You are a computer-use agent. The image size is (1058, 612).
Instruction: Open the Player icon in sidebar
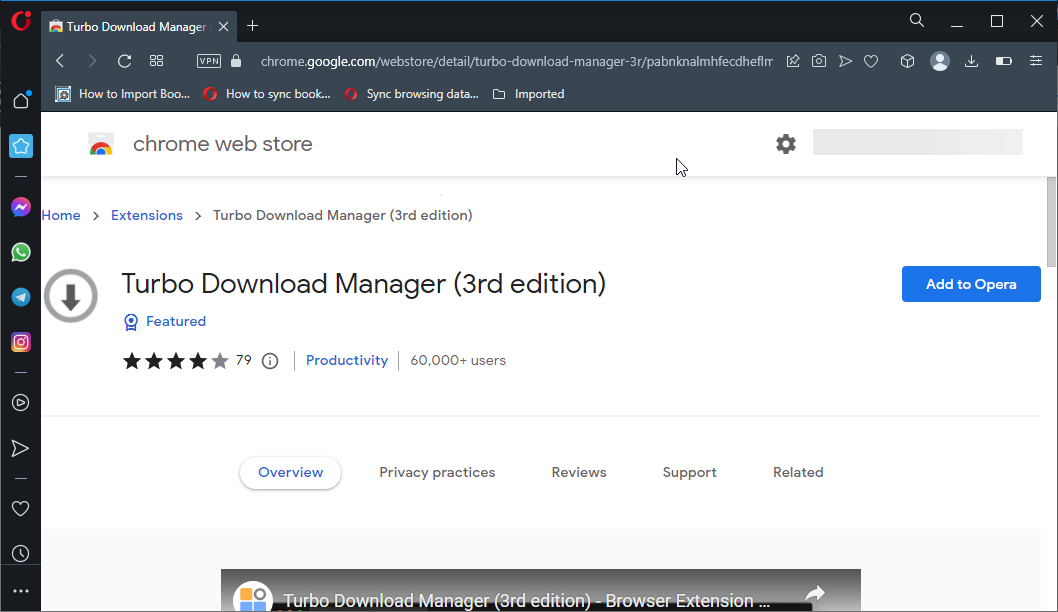pos(21,403)
